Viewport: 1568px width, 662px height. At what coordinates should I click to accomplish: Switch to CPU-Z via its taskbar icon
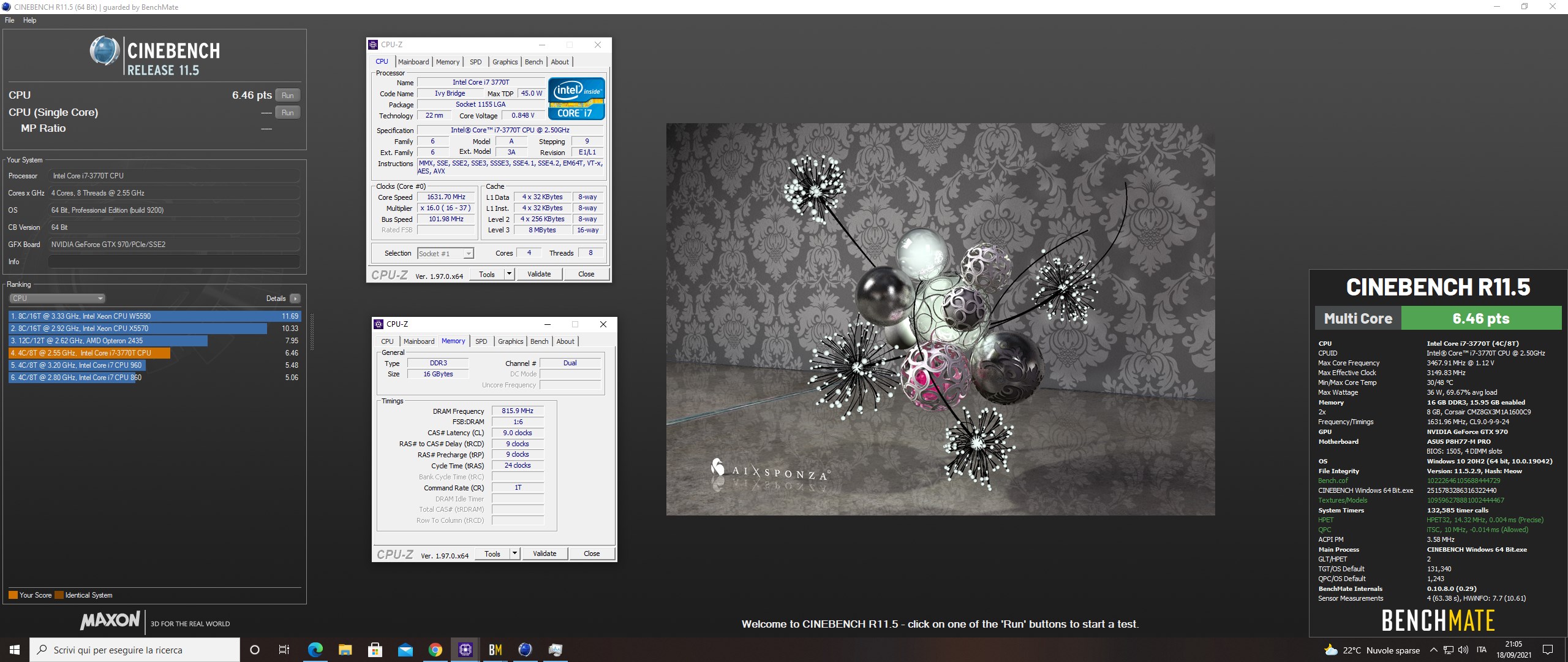pos(465,650)
